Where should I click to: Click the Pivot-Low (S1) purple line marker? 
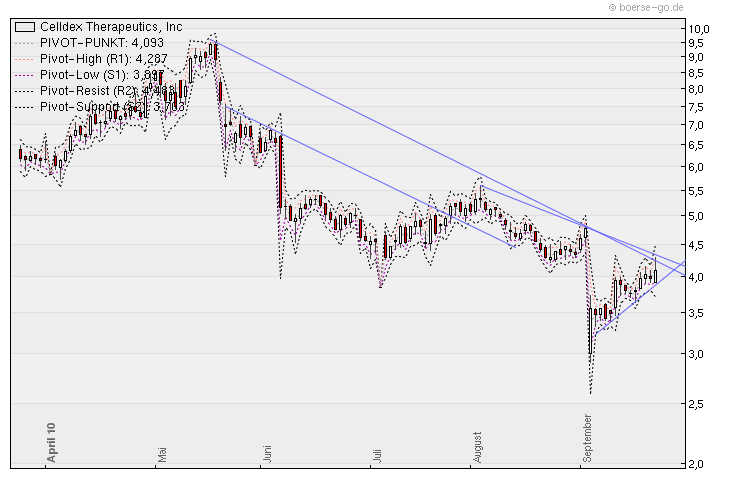(x=26, y=75)
